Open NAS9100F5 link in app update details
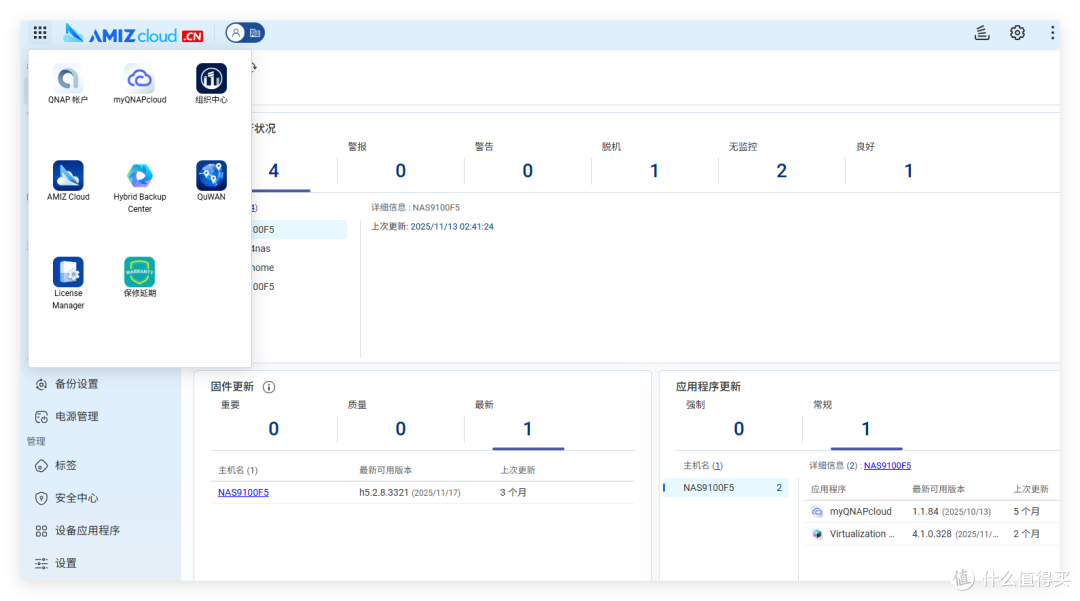 pos(887,465)
